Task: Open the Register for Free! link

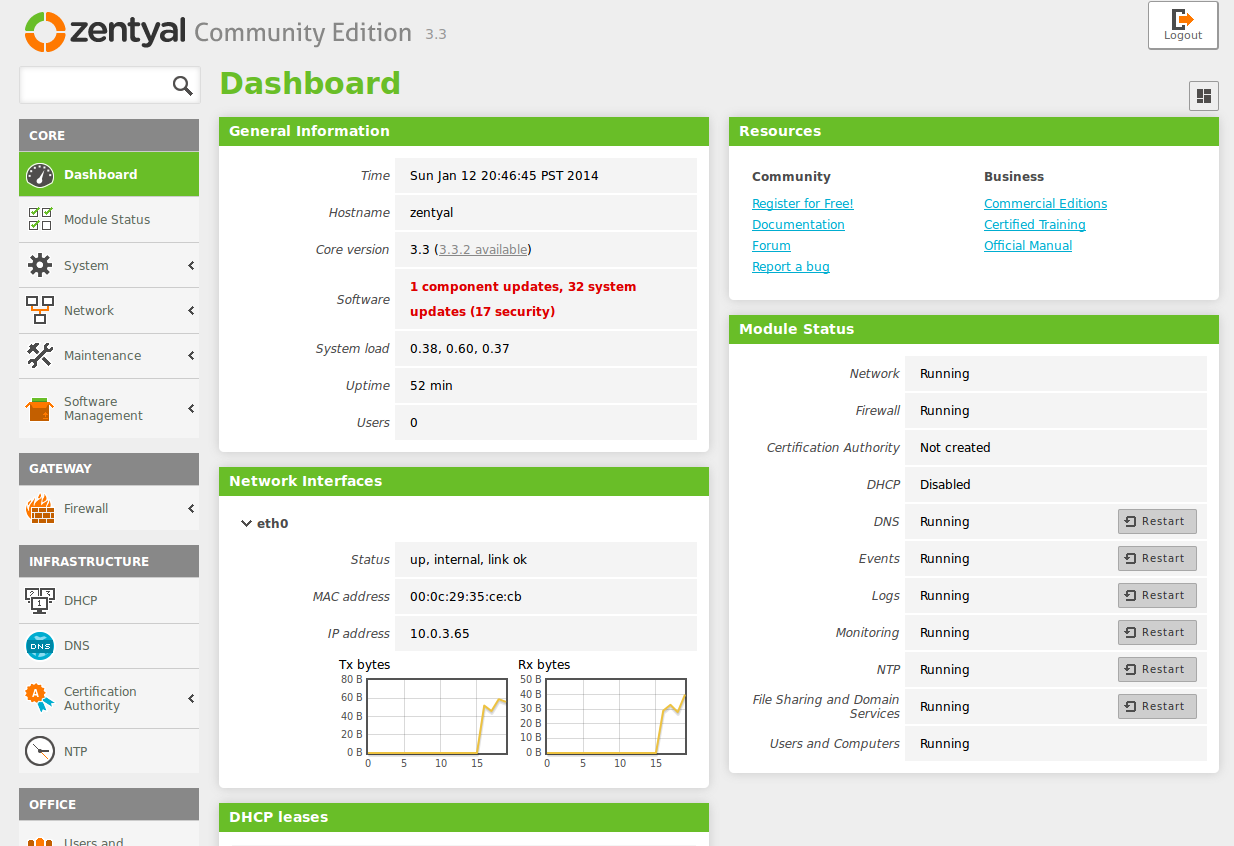Action: [803, 204]
